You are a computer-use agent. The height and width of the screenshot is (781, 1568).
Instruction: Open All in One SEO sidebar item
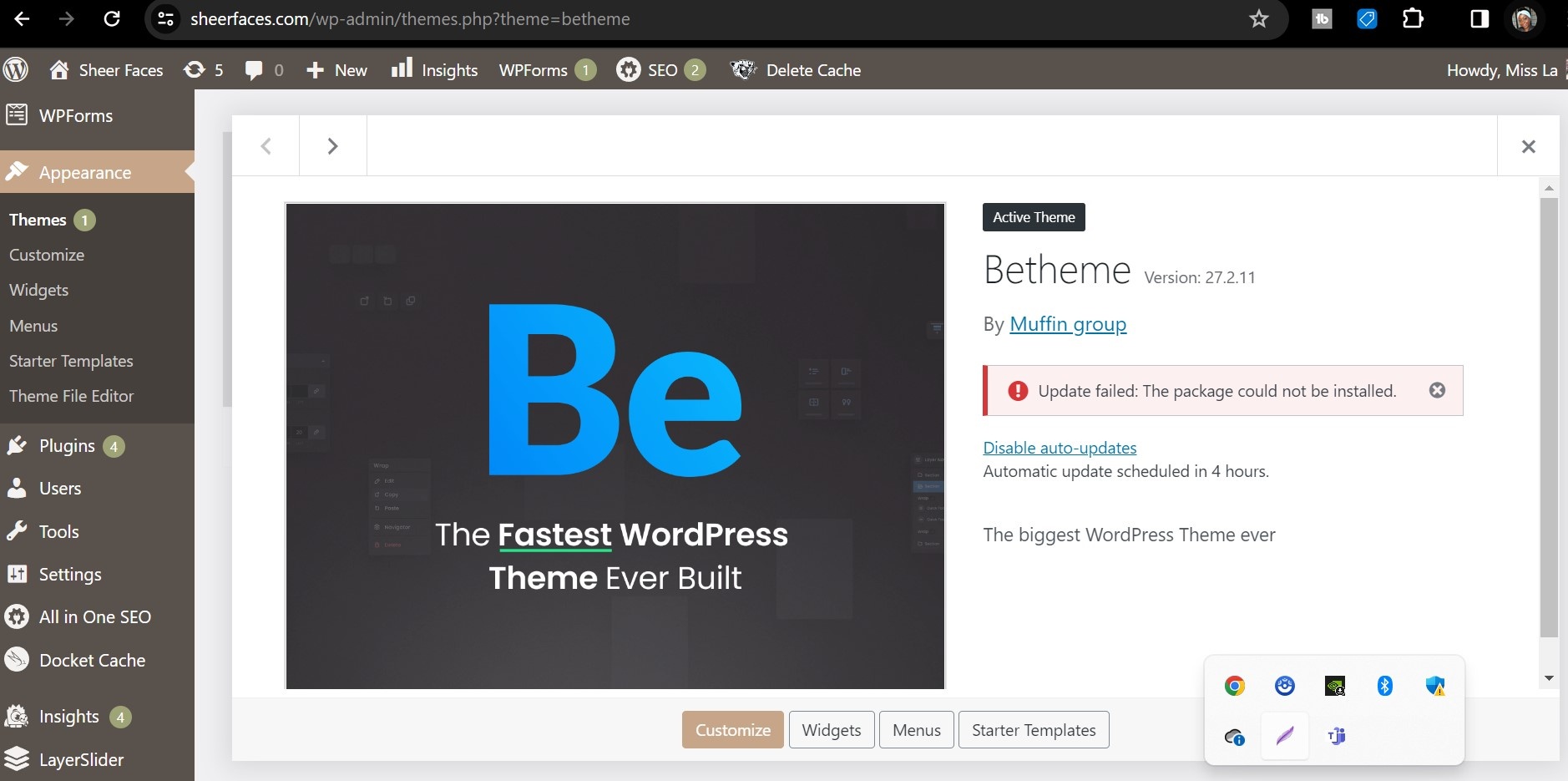(97, 617)
